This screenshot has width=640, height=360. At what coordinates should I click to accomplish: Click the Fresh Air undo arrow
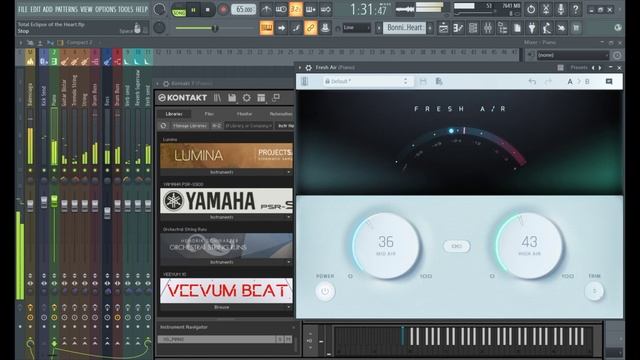(532, 82)
